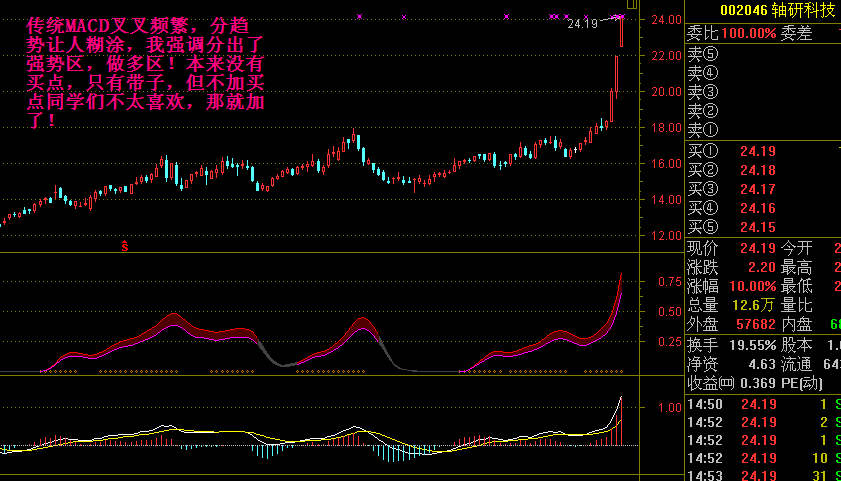The width and height of the screenshot is (841, 481).
Task: Click the 12.00 price axis label
Action: pyautogui.click(x=666, y=235)
